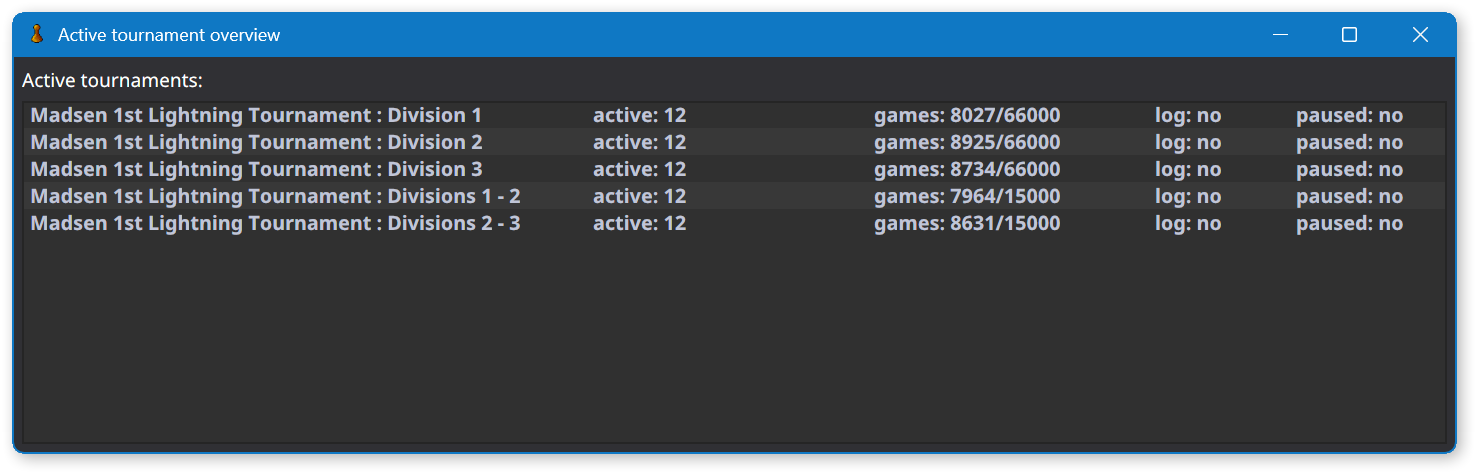The width and height of the screenshot is (1477, 474).
Task: Click the 'Active tournaments:' label
Action: (x=112, y=80)
